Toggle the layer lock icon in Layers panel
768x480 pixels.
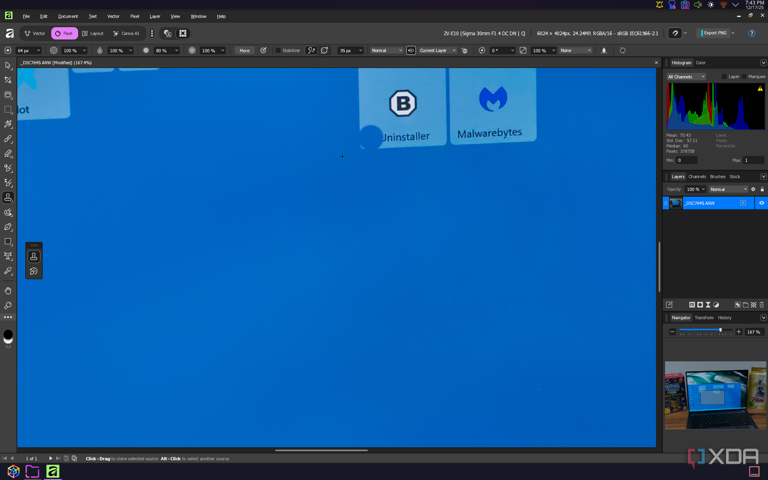tap(762, 189)
